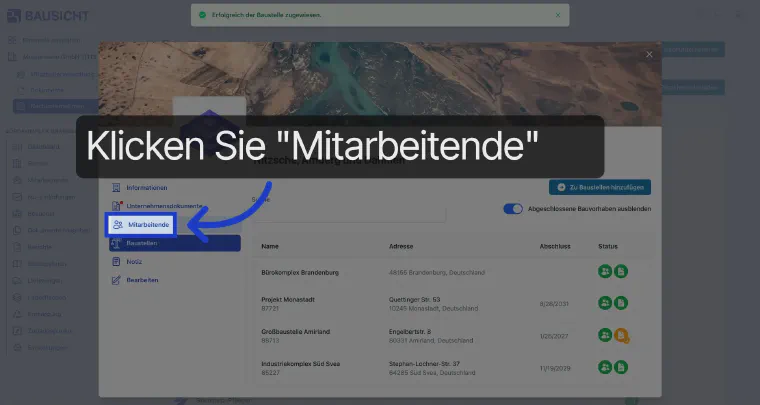Dismiss the green success notification

558,15
